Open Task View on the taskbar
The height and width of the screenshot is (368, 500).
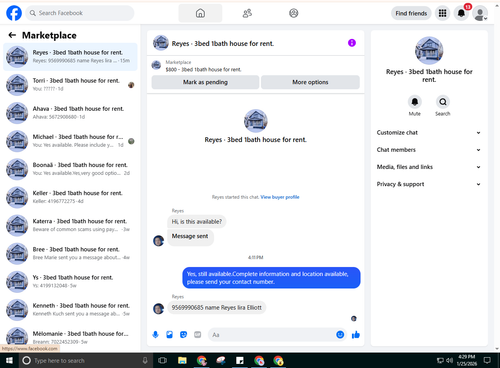pos(162,360)
